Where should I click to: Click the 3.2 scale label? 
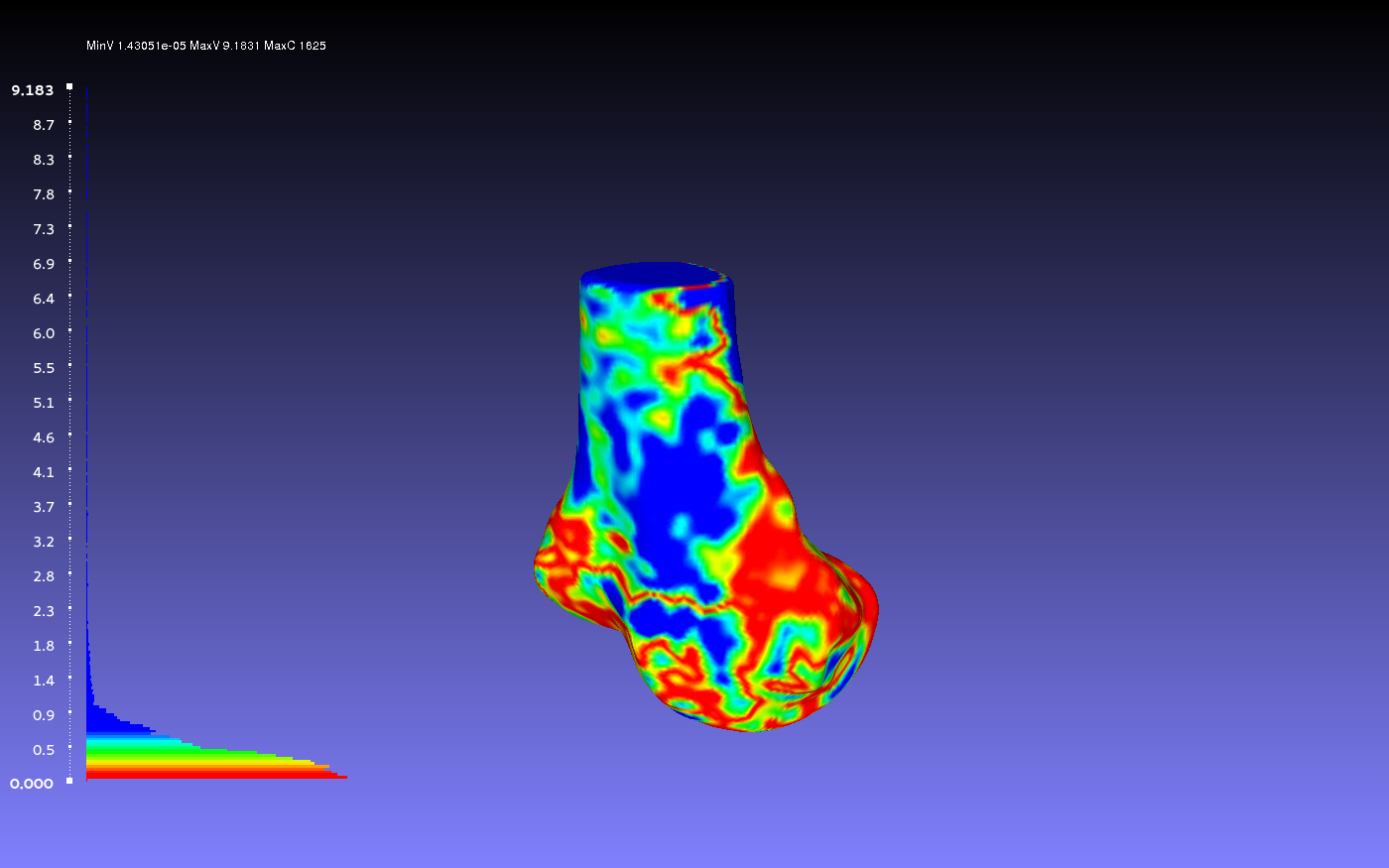[44, 542]
